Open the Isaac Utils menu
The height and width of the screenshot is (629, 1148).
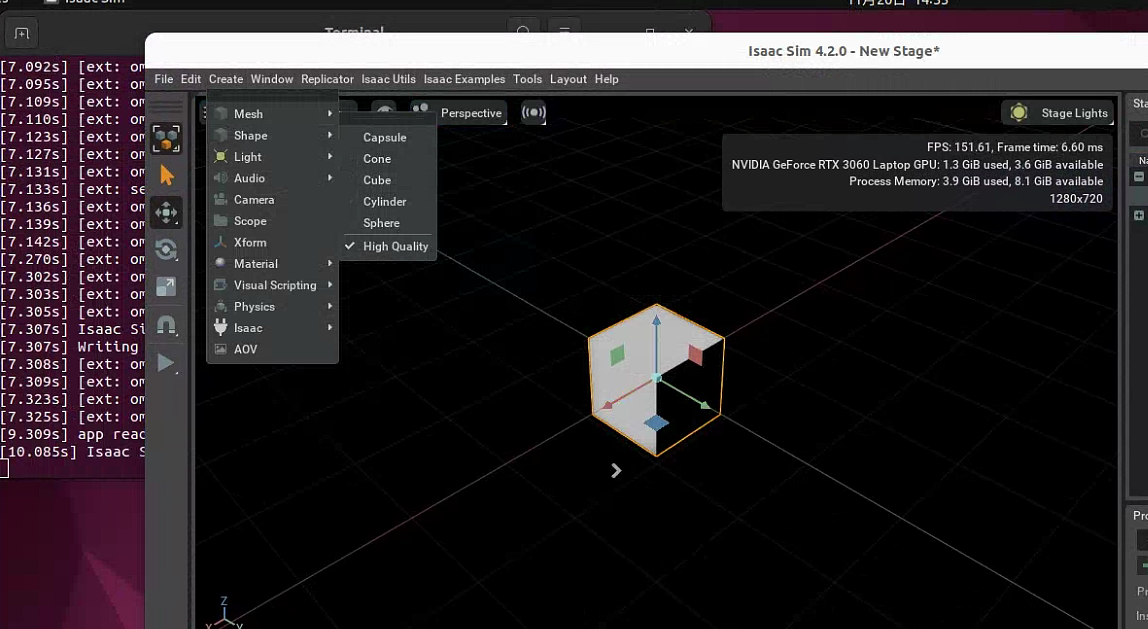(x=388, y=79)
